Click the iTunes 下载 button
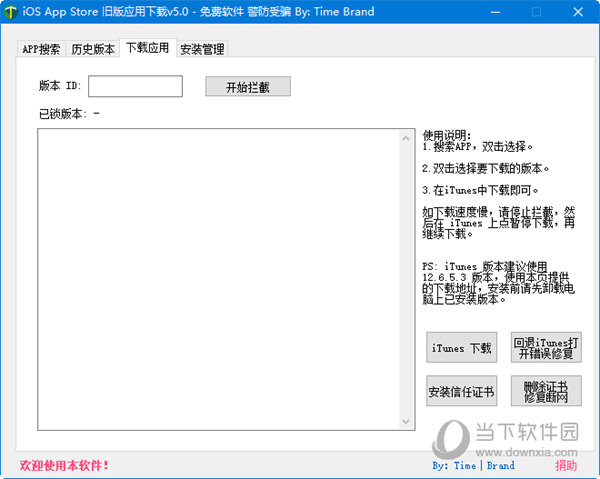 [461, 347]
